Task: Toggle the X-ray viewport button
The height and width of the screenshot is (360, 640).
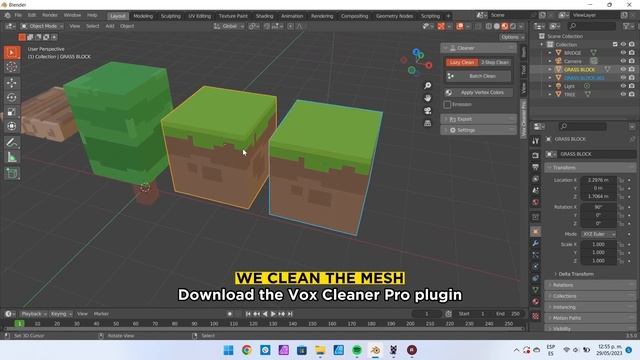Action: pos(478,26)
